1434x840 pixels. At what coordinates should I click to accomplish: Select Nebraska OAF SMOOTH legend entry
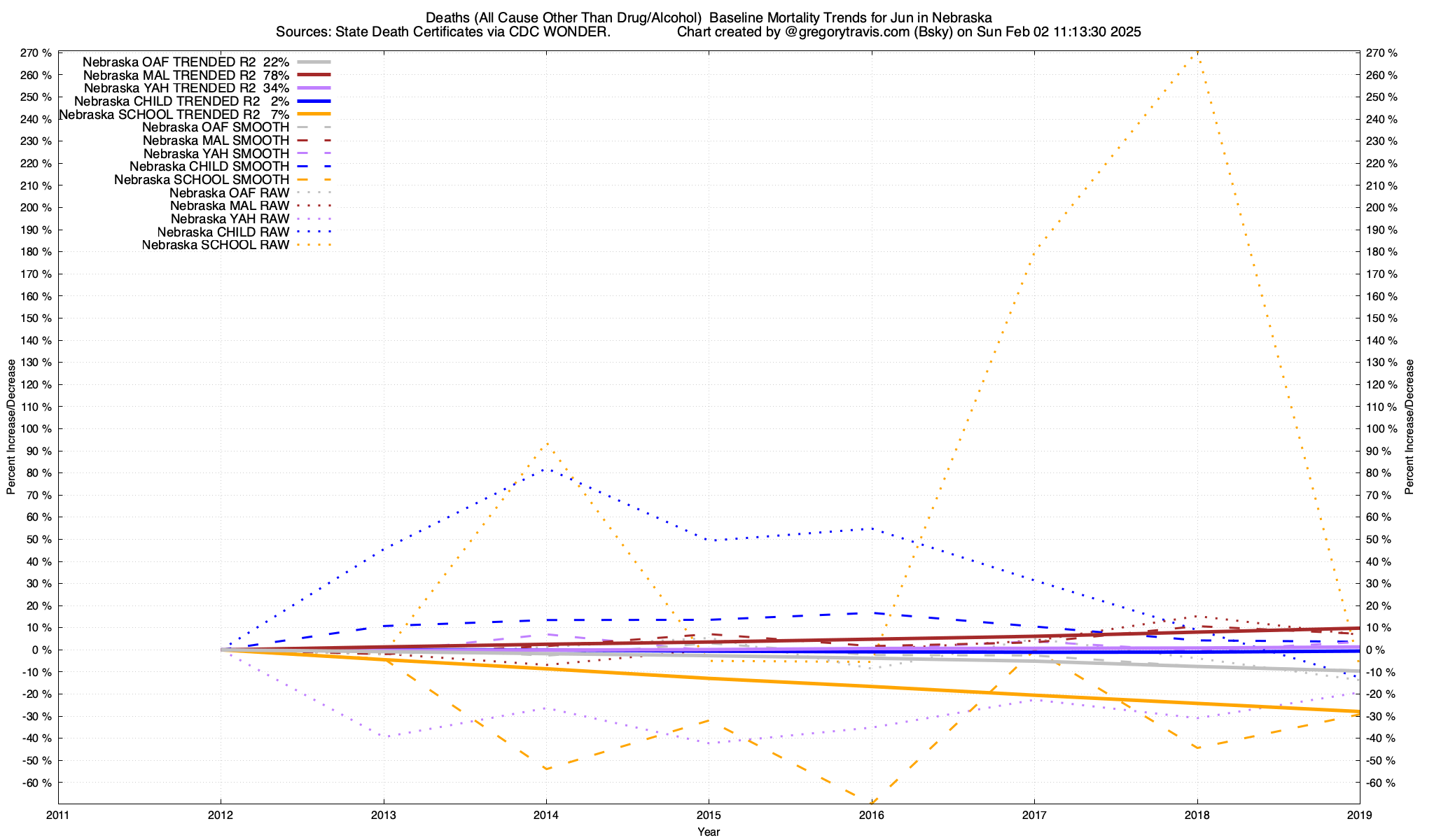click(215, 127)
